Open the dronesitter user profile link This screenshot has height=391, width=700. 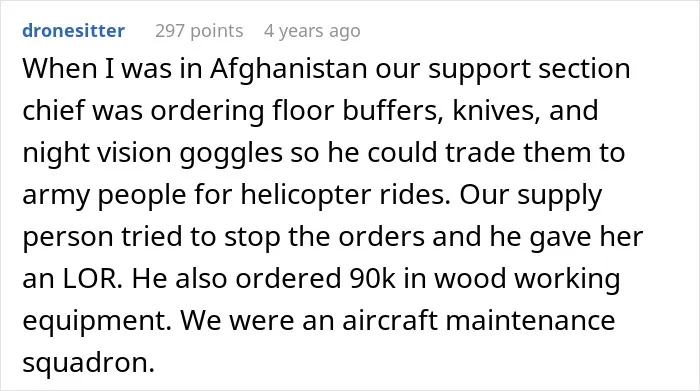[x=74, y=31]
